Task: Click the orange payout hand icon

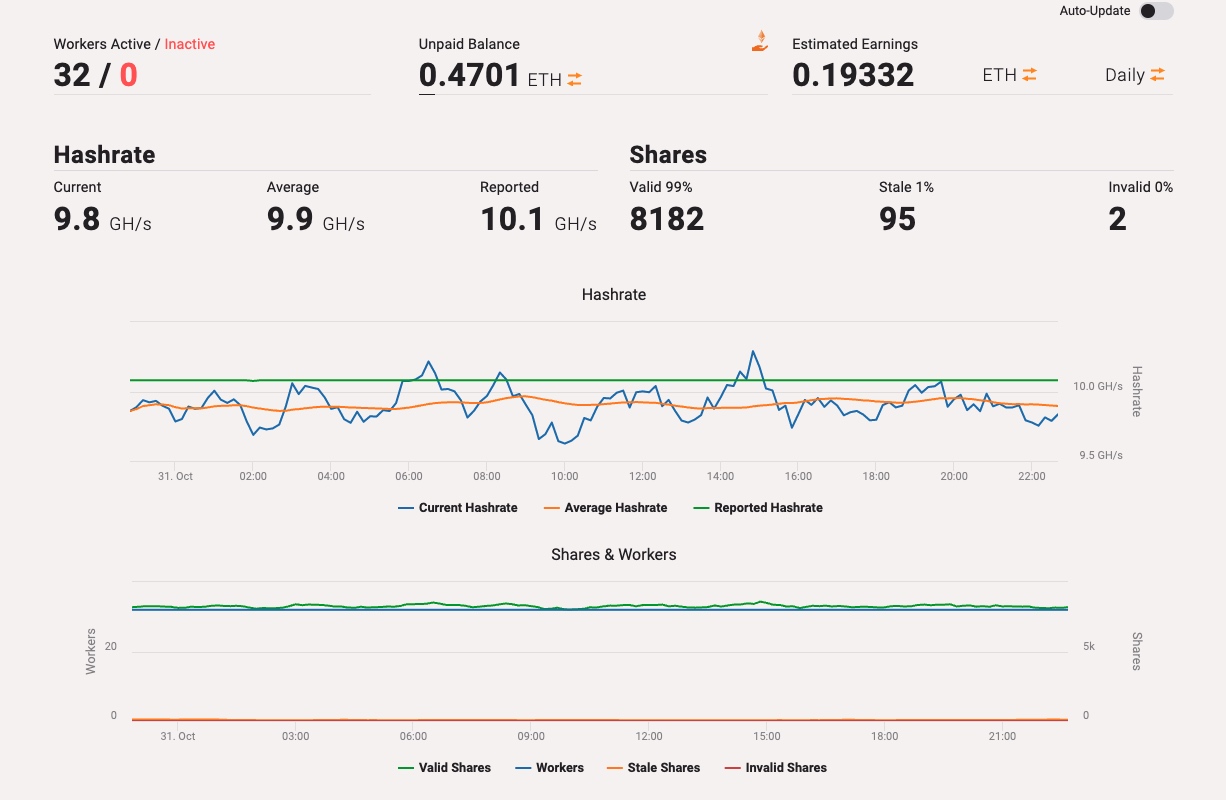Action: pyautogui.click(x=760, y=41)
